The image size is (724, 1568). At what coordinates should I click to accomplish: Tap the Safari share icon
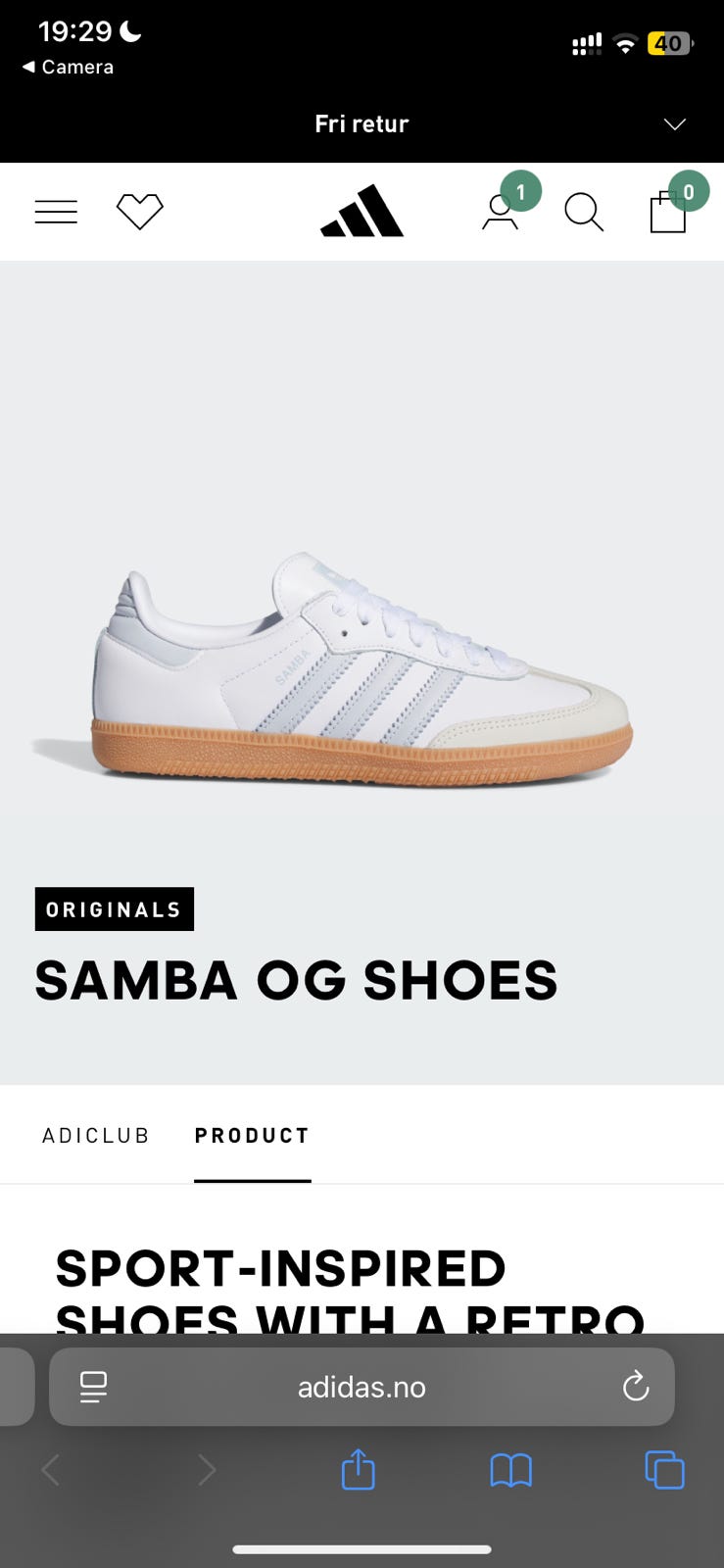click(359, 1469)
